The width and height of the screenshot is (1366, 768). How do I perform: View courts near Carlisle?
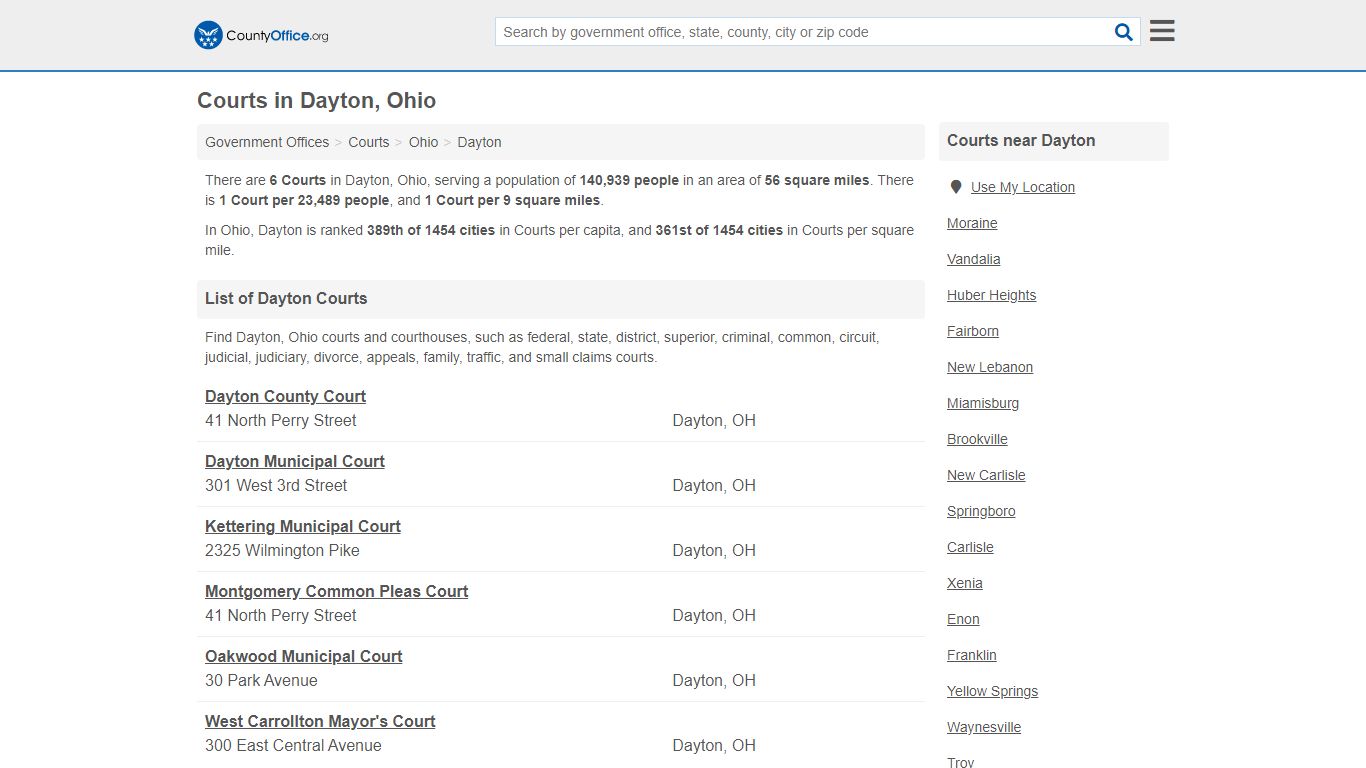[970, 547]
